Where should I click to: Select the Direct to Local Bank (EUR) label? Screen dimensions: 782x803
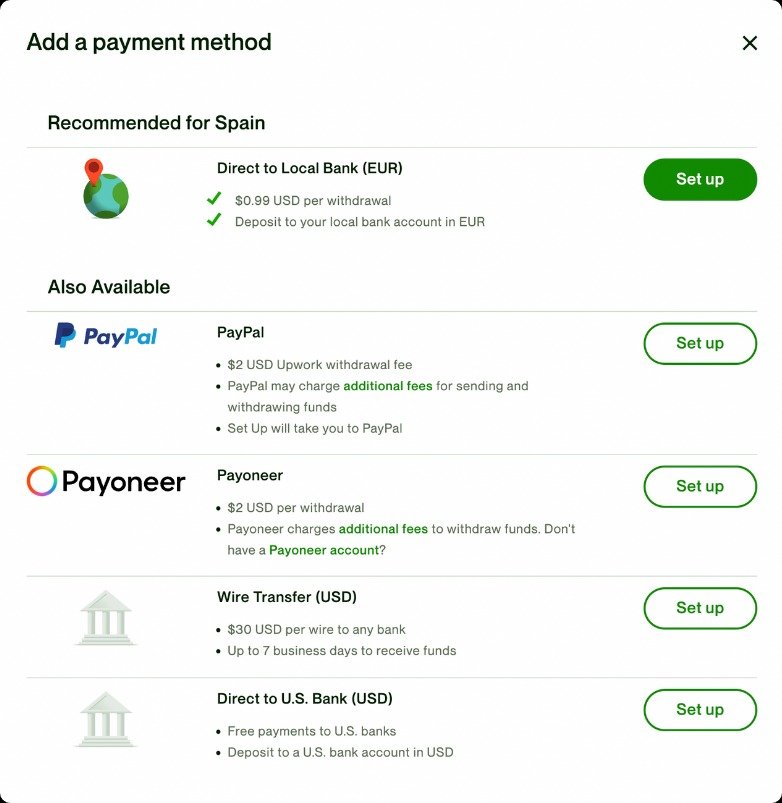(x=309, y=168)
